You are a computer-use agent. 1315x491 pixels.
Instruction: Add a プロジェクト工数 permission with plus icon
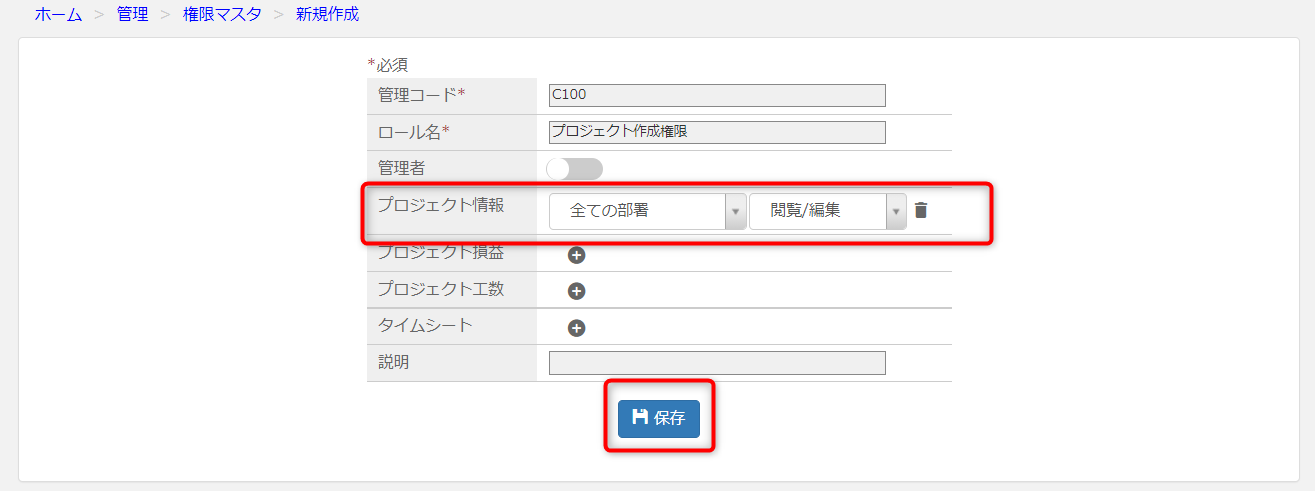click(x=576, y=291)
